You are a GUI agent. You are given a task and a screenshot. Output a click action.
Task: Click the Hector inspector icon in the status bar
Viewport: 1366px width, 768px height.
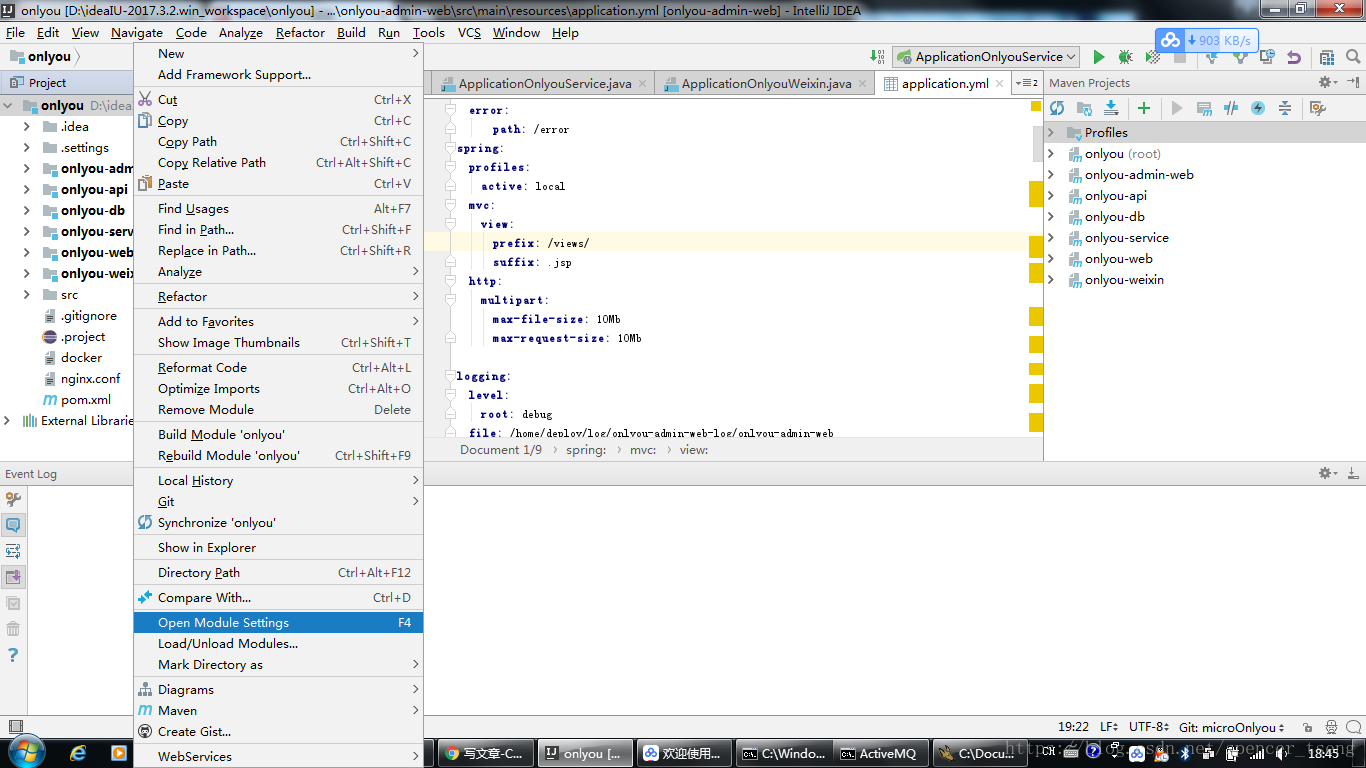[x=1332, y=728]
